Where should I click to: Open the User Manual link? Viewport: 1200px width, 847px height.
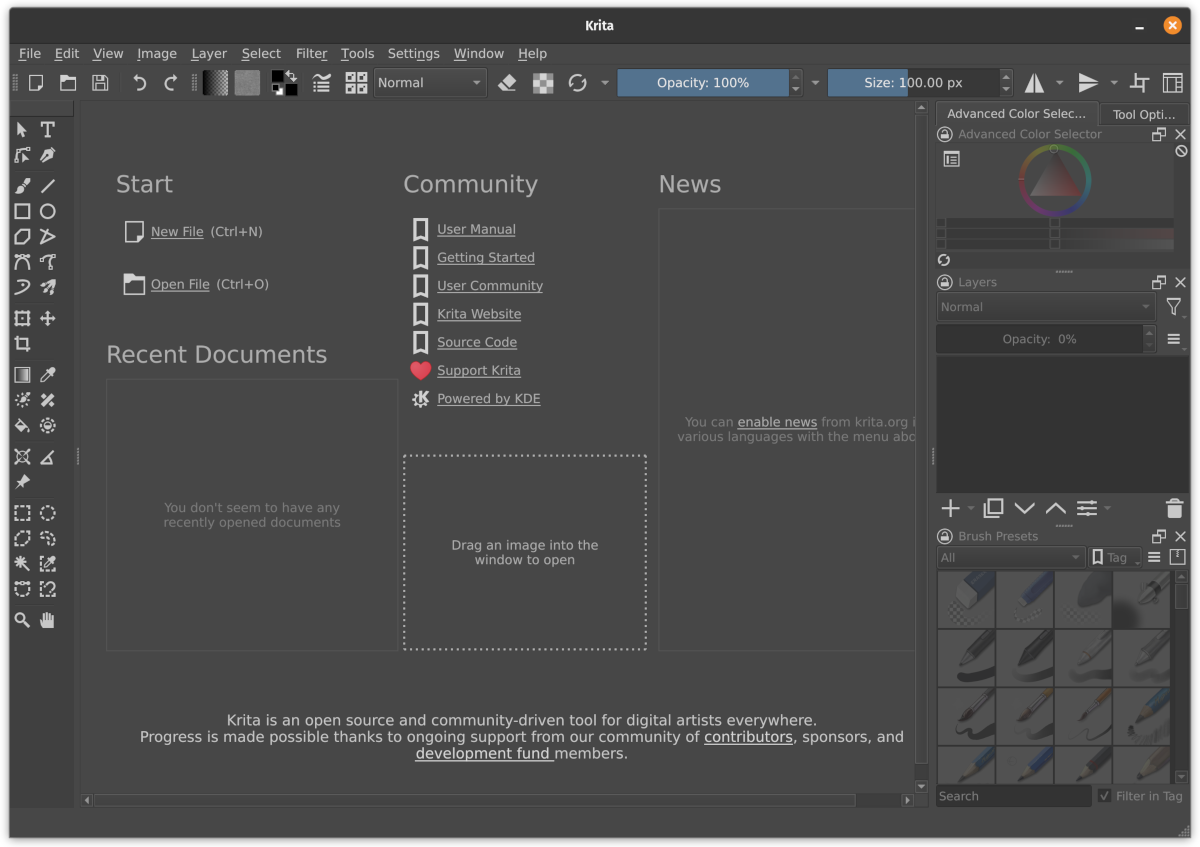point(476,229)
